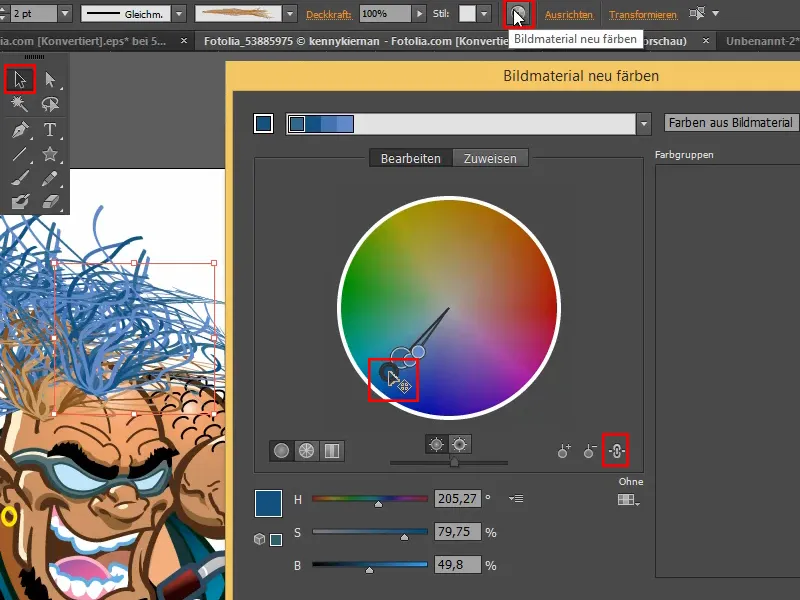The height and width of the screenshot is (600, 800).
Task: Choose the Lasso tool
Action: pos(50,104)
